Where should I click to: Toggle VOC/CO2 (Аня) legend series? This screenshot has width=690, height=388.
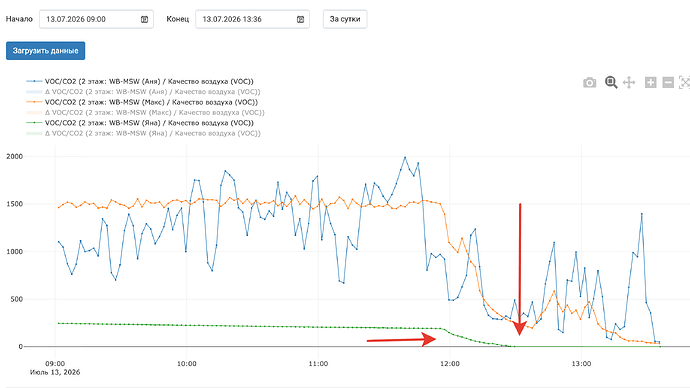pos(140,81)
